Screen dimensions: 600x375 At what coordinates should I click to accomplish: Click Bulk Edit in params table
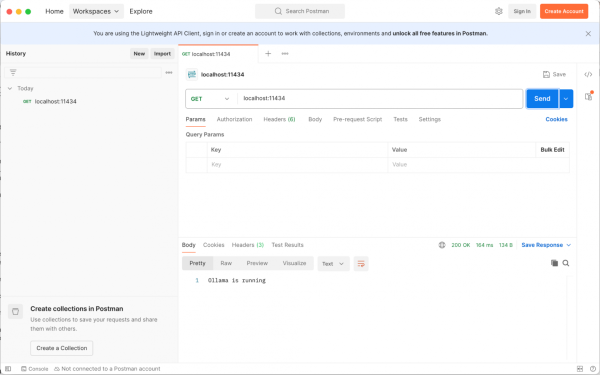click(552, 150)
